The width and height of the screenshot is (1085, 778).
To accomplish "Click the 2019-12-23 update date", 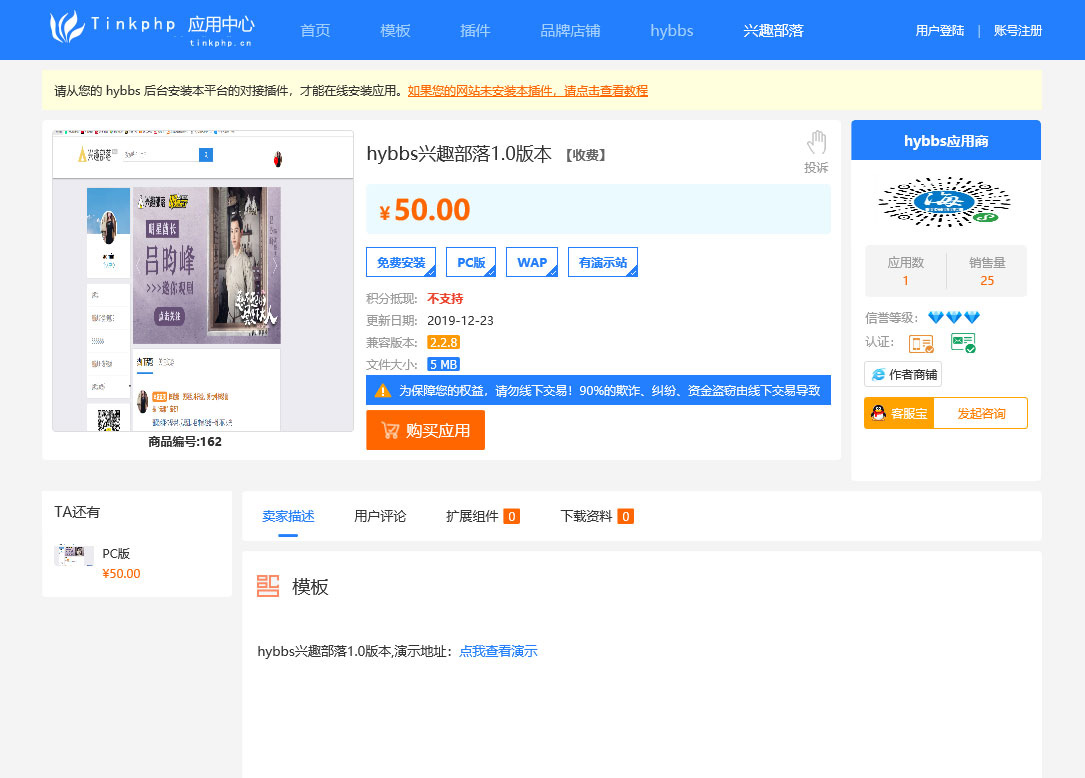I will 460,320.
